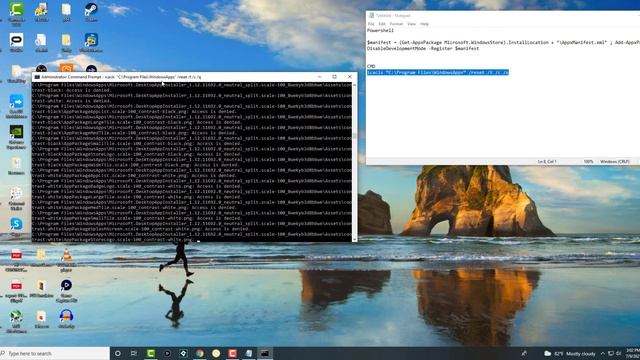The width and height of the screenshot is (640, 360).
Task: Maximize the Command Prompt window
Action: 335,77
